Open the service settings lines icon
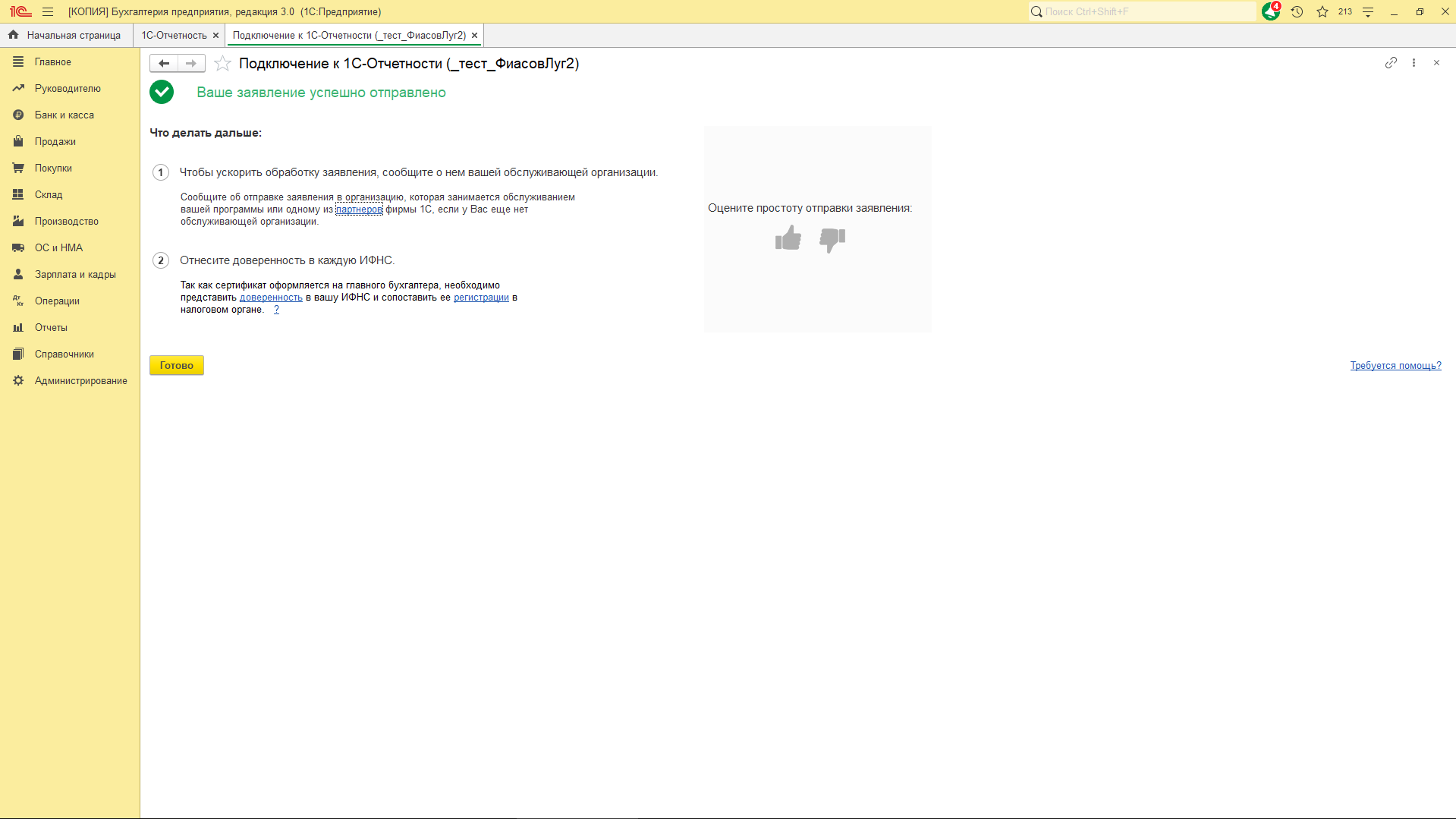This screenshot has width=1456, height=819. click(x=1368, y=11)
